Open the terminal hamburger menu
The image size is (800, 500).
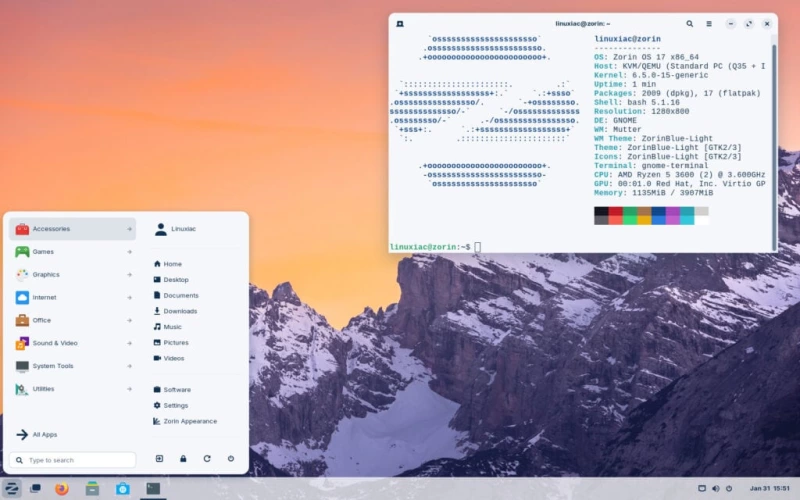(709, 23)
